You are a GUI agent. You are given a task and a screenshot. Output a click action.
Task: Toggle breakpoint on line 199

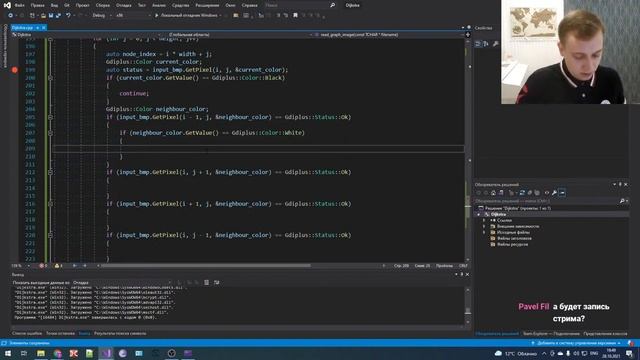(15, 70)
